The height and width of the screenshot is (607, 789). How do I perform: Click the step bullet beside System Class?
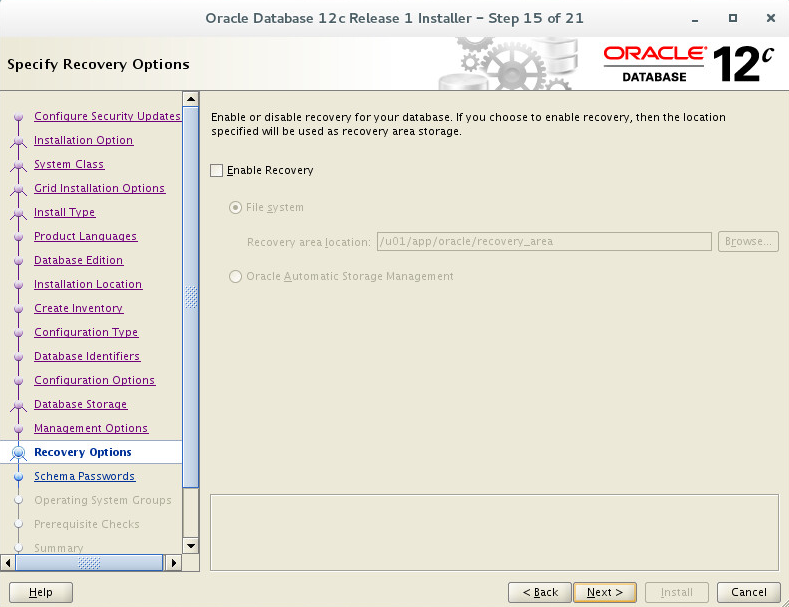click(x=19, y=165)
